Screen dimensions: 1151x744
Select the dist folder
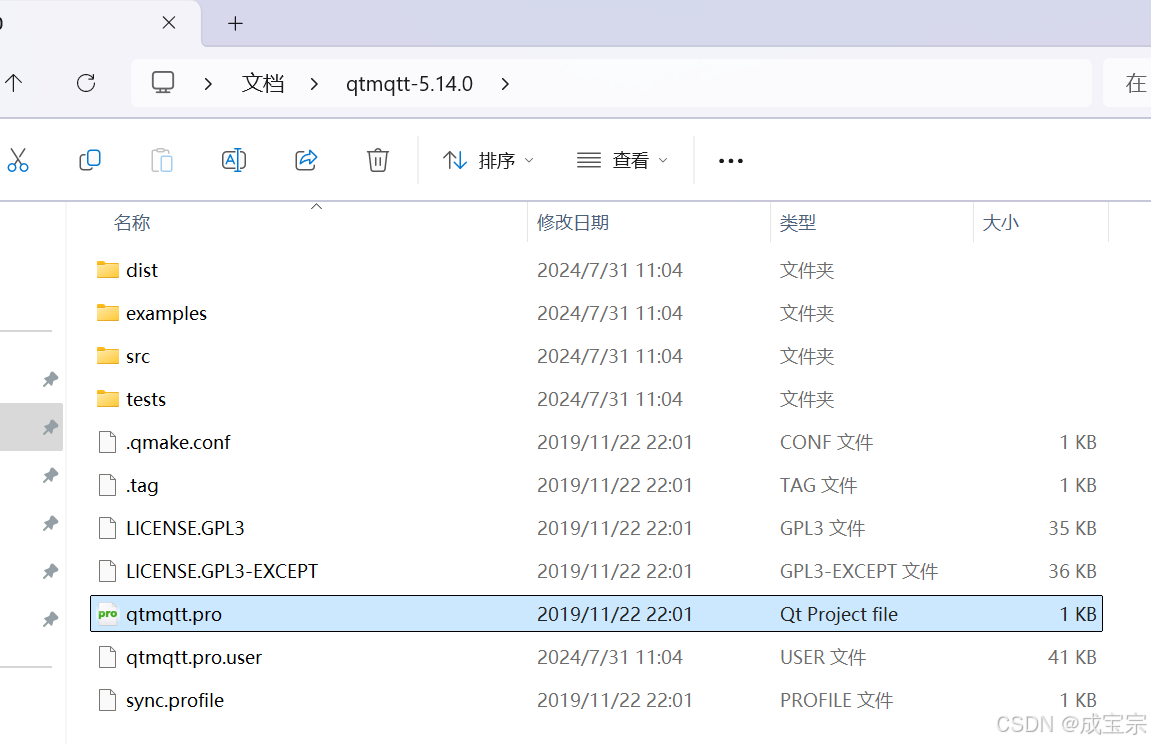596,270
